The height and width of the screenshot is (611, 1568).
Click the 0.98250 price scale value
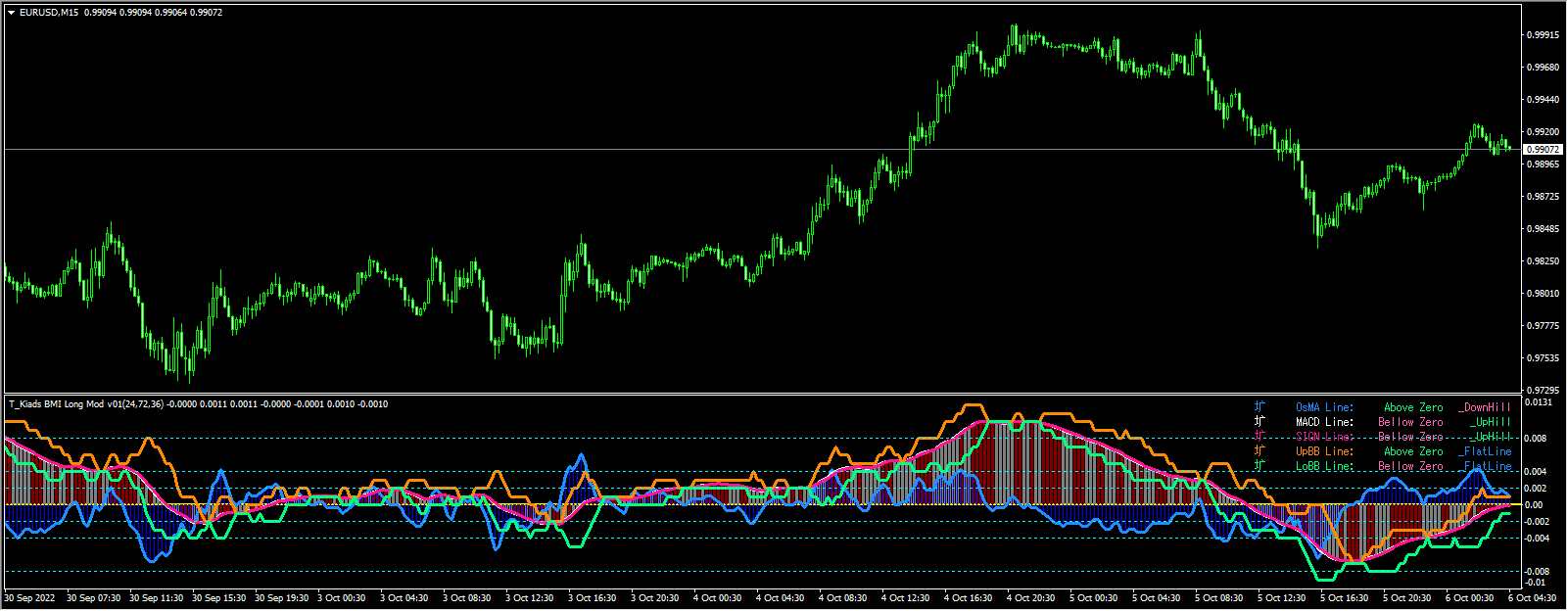[x=1543, y=261]
